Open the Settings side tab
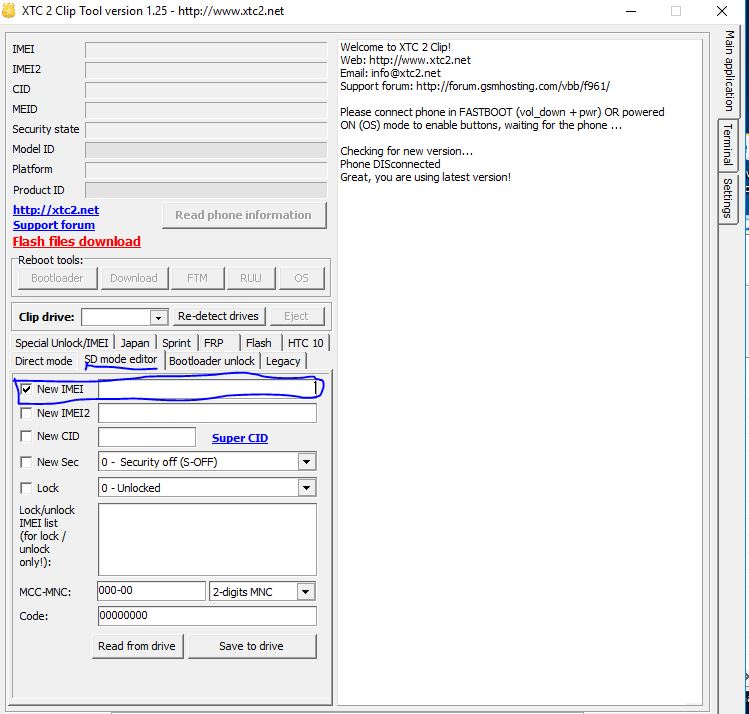749x714 pixels. click(x=728, y=198)
